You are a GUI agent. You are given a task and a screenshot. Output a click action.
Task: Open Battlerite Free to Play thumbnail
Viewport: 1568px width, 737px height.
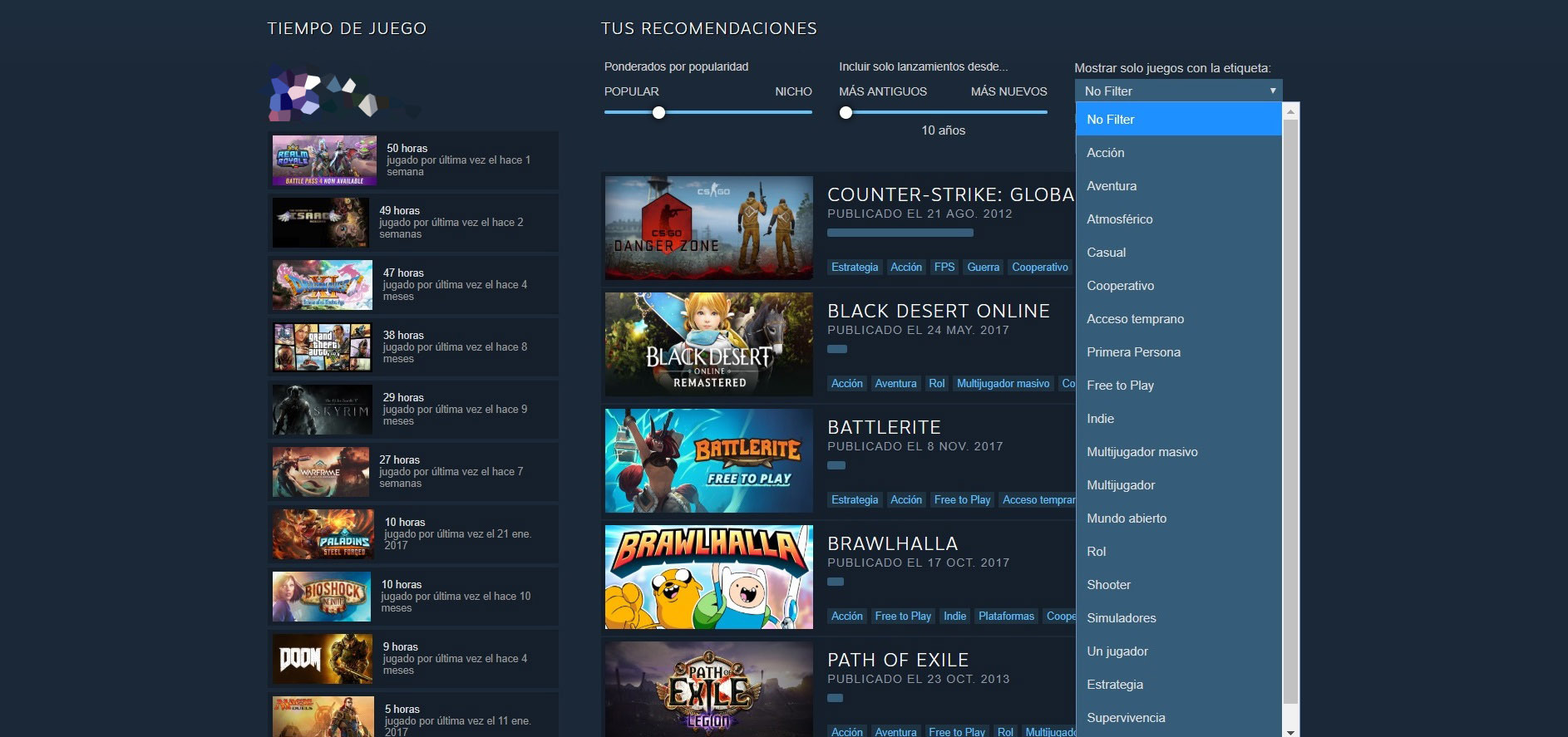(x=708, y=460)
